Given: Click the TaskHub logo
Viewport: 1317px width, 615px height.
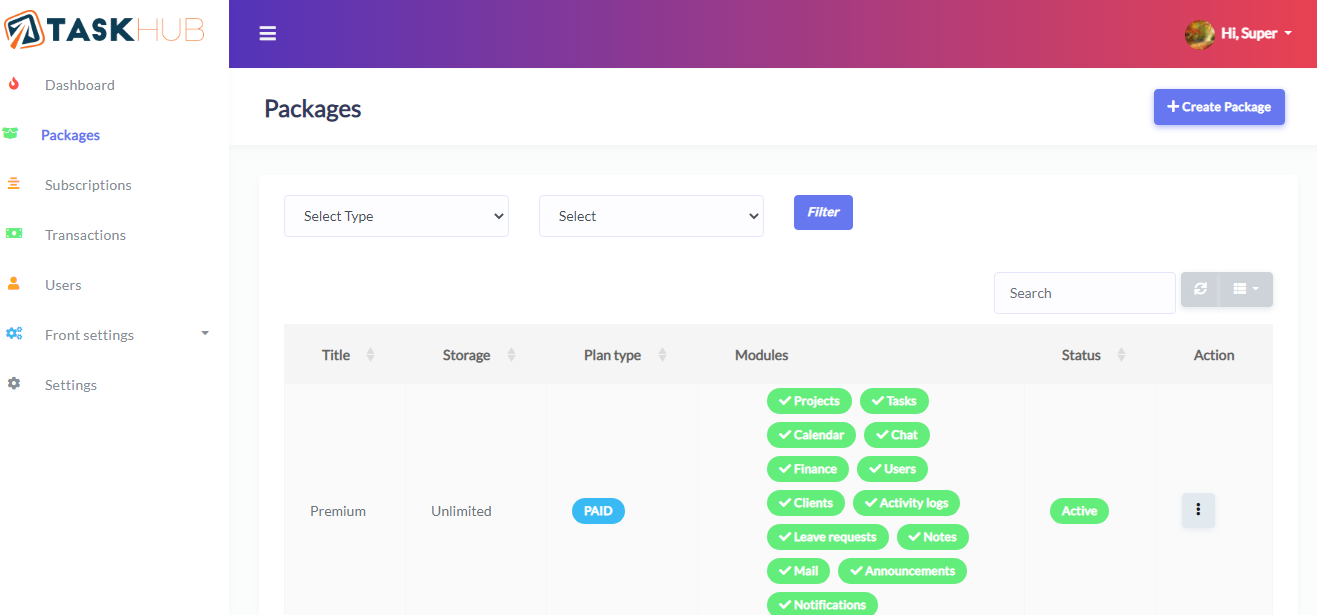Looking at the screenshot, I should pyautogui.click(x=105, y=30).
